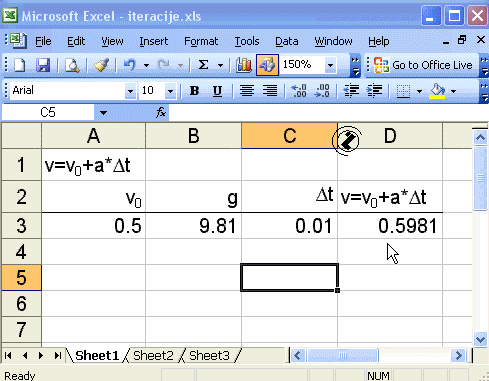
Task: Open Print Preview from the toolbar
Action: tap(72, 65)
